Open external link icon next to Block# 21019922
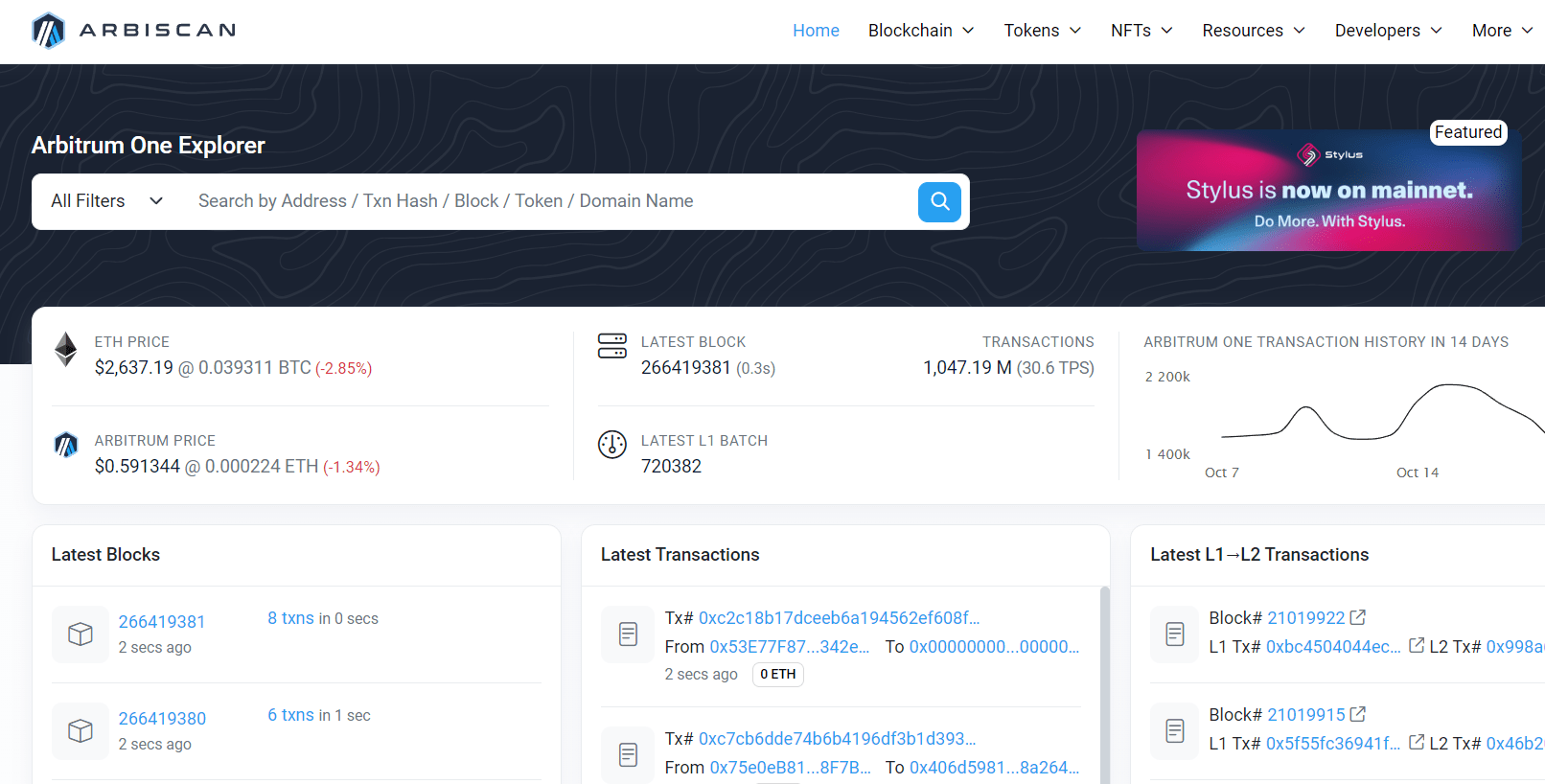This screenshot has width=1545, height=784. pos(1358,617)
